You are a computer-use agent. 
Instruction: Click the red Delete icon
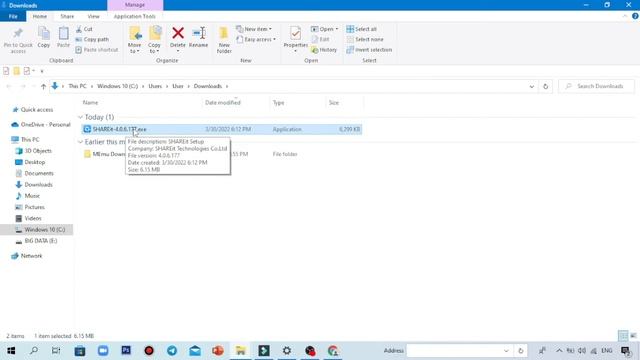tap(178, 33)
